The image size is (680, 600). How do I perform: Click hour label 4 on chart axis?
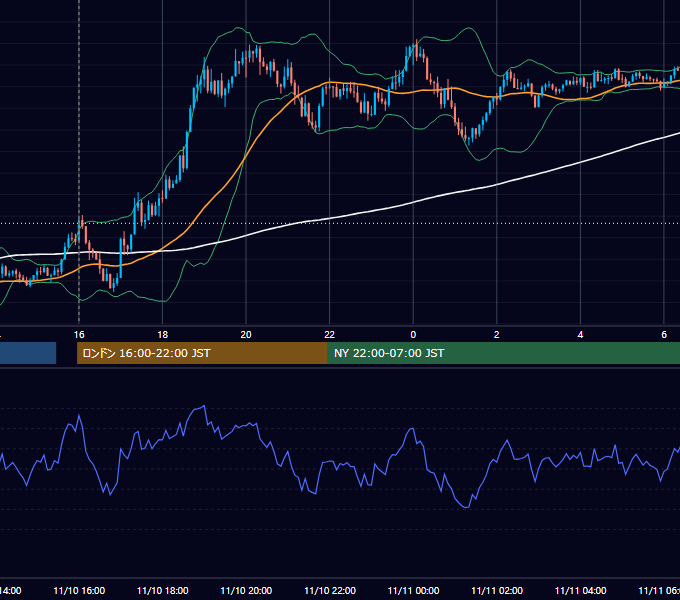click(580, 334)
